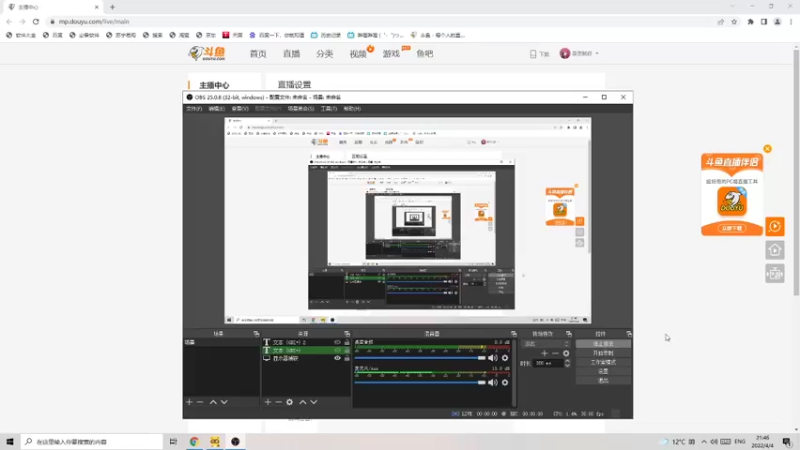Screen dimensions: 800x450
Task: Open scene transition properties gear
Action: pos(566,353)
